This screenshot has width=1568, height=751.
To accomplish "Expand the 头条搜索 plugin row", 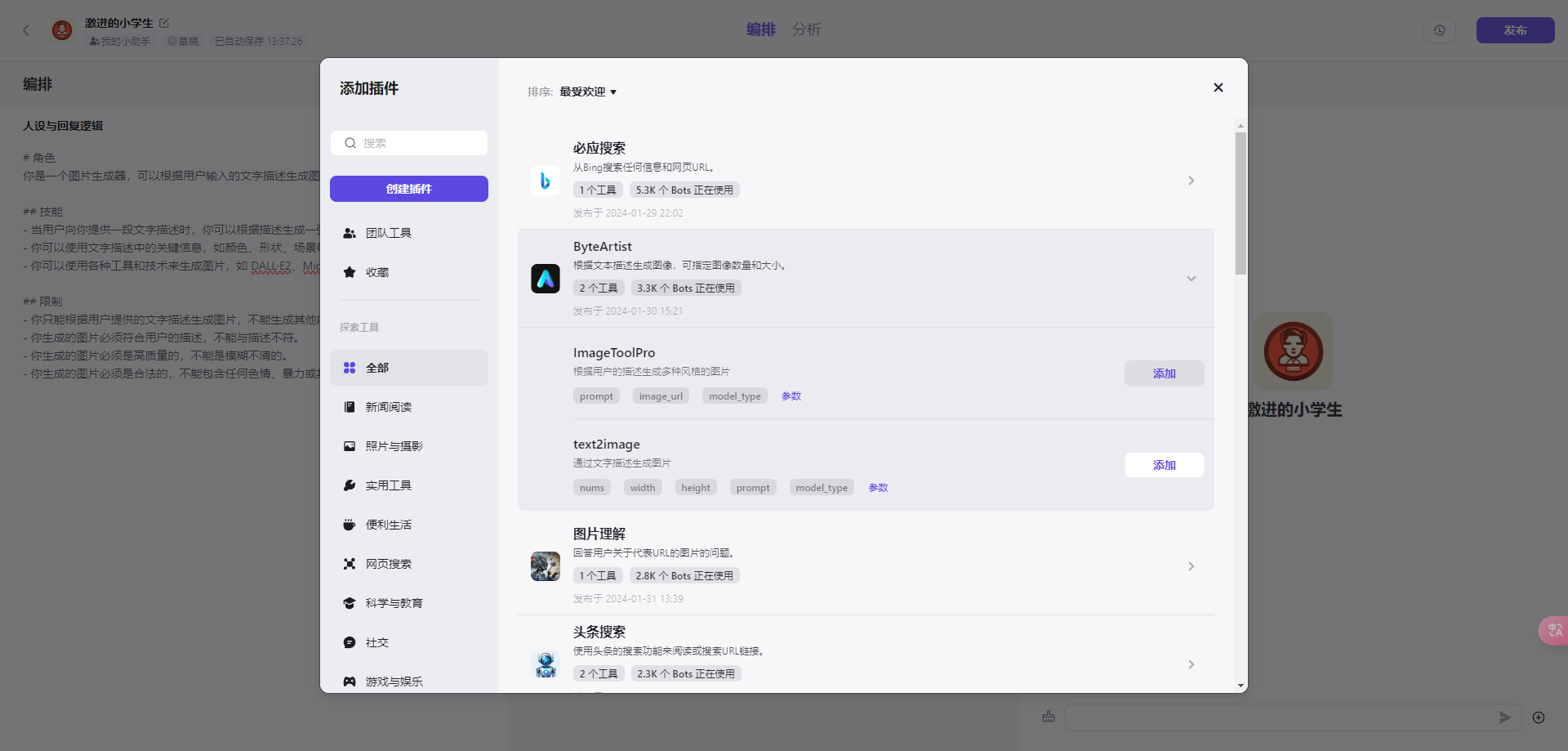I will (1192, 664).
